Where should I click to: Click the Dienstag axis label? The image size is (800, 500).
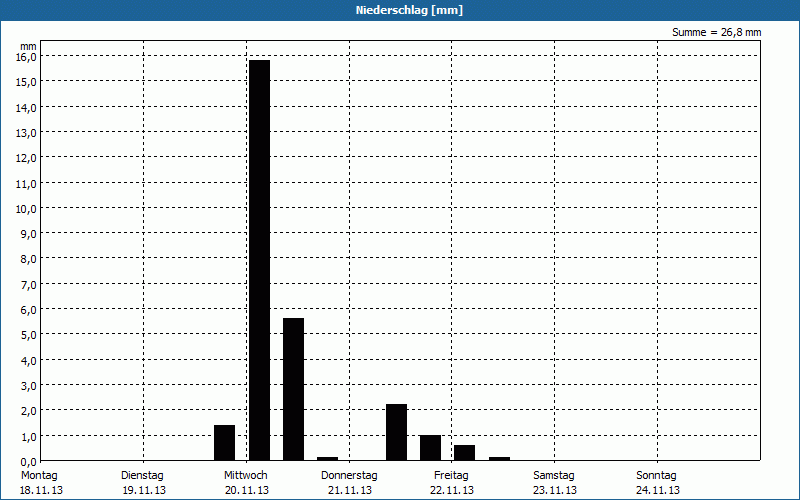pos(142,476)
